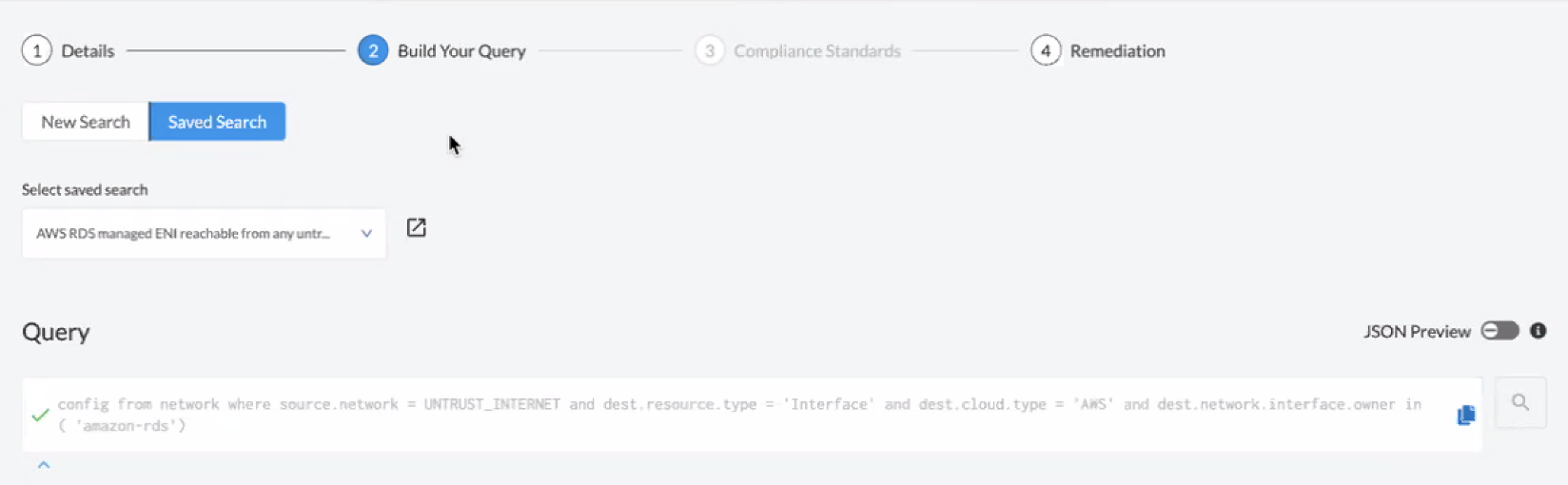Jump to the Remediation step label
The image size is (1568, 485).
click(x=1117, y=51)
